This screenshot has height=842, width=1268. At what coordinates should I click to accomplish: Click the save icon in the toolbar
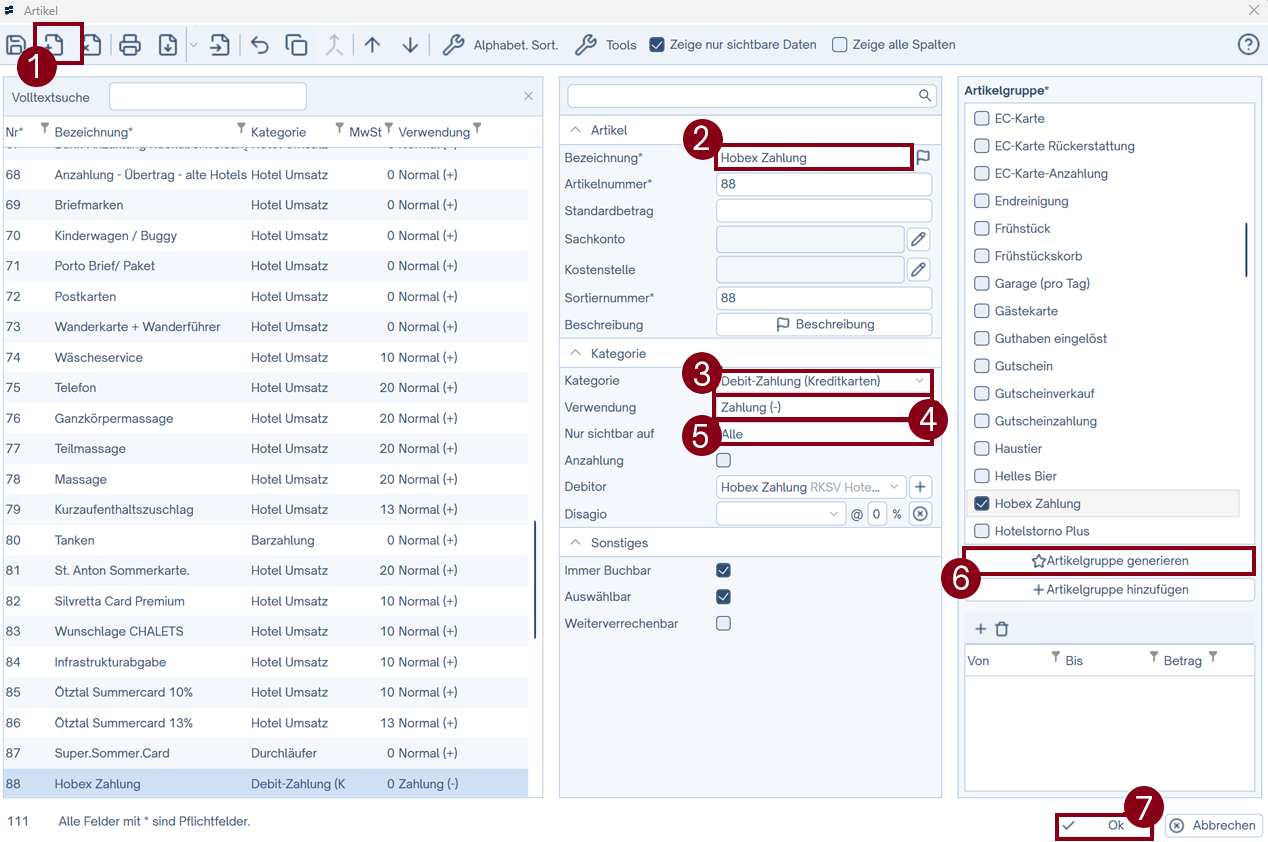click(15, 45)
